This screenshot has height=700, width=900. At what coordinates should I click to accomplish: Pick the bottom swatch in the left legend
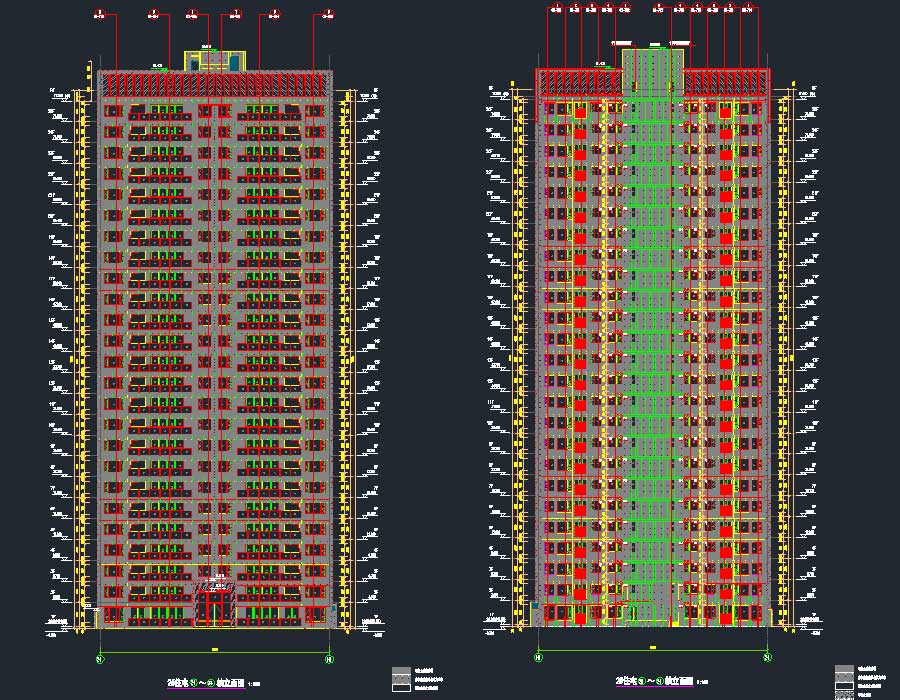tap(400, 688)
